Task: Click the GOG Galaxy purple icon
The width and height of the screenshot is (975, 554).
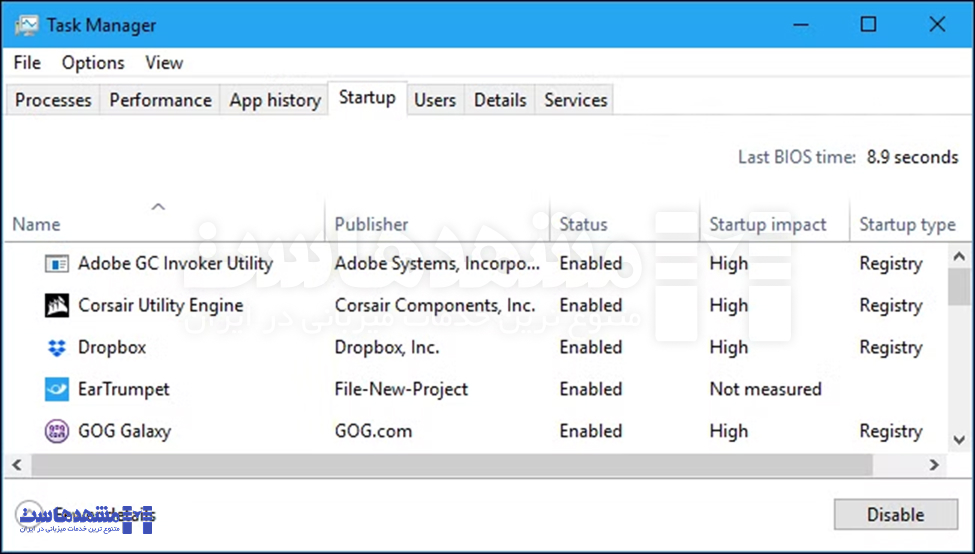Action: tap(57, 431)
